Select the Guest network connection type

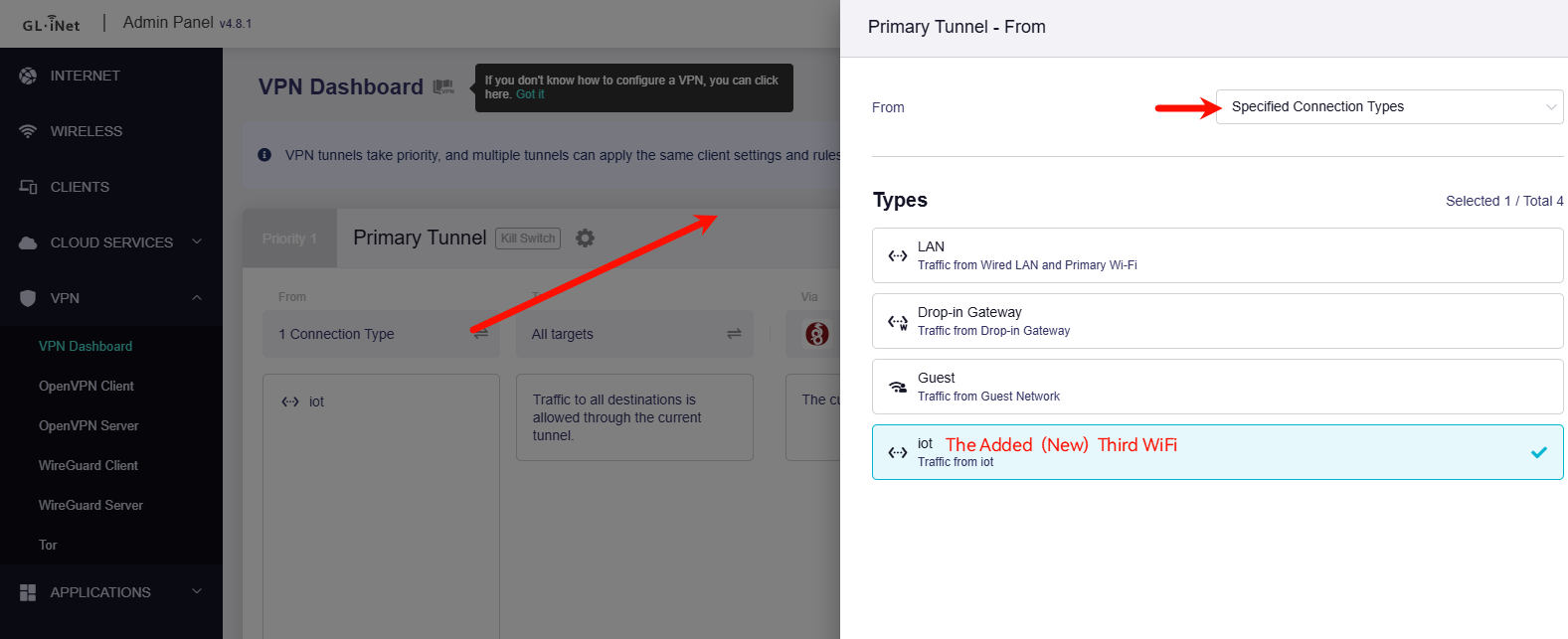[x=1217, y=387]
